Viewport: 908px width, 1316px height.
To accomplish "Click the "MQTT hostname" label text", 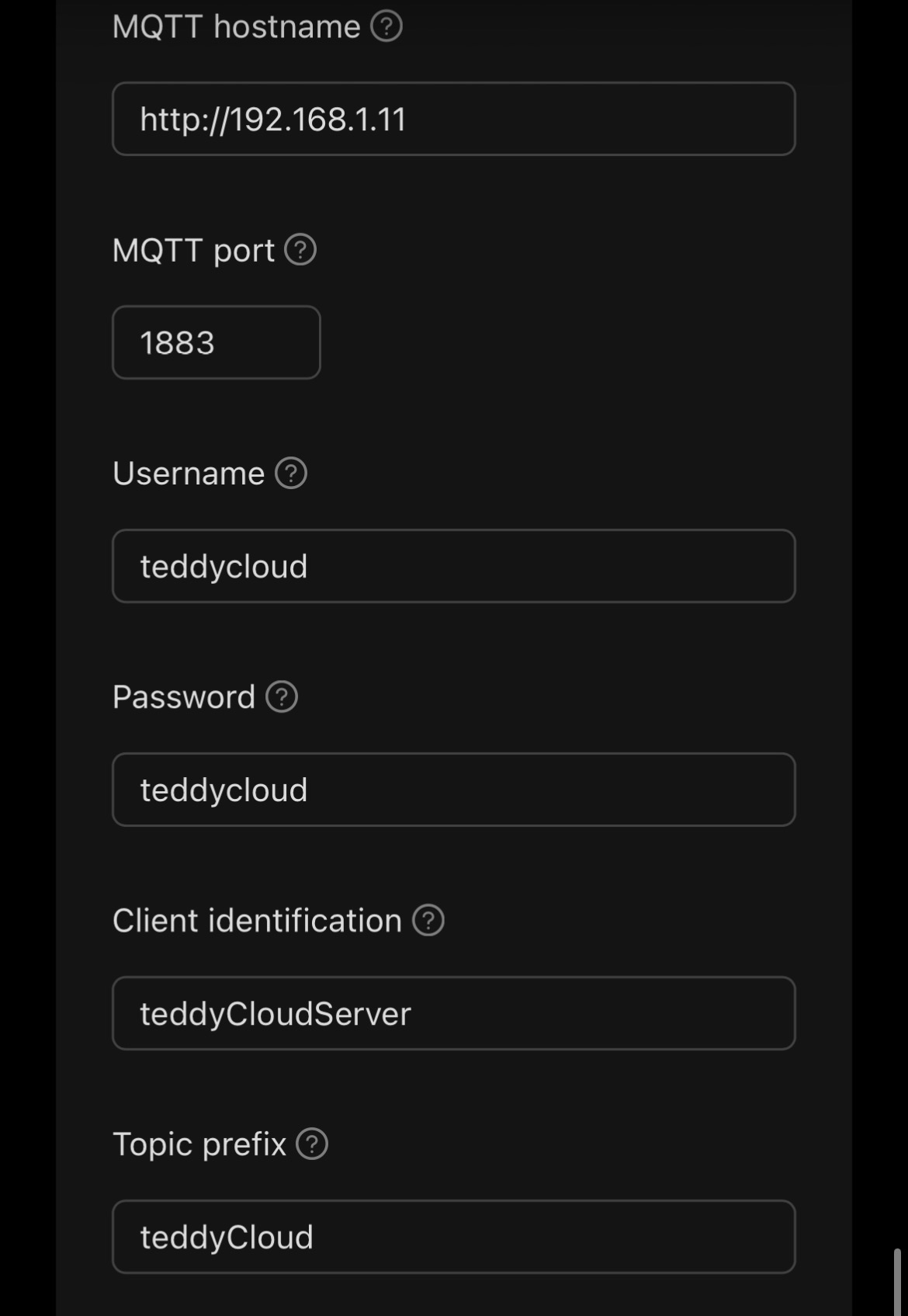I will [236, 27].
